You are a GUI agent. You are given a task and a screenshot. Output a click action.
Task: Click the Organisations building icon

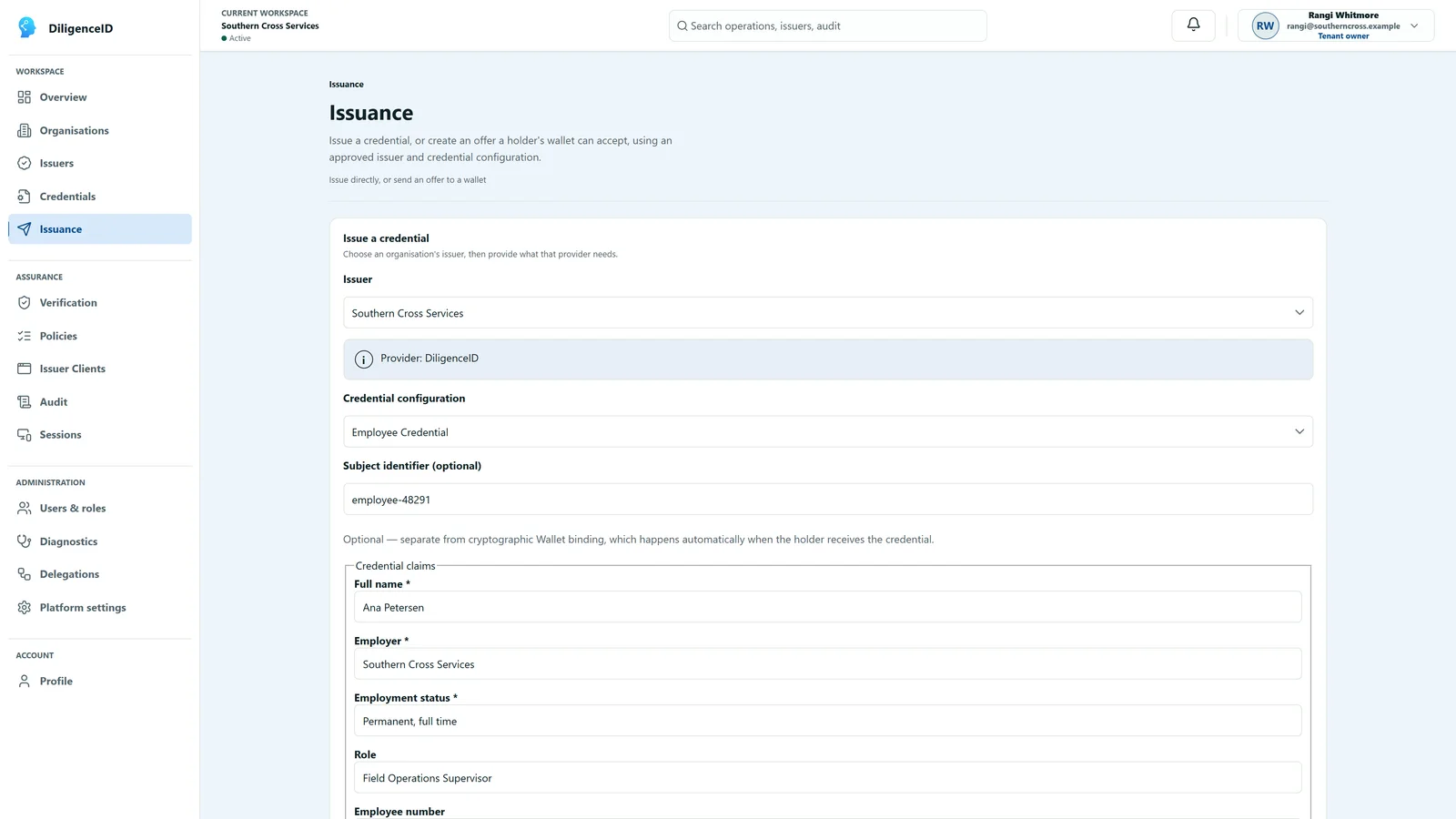[25, 130]
